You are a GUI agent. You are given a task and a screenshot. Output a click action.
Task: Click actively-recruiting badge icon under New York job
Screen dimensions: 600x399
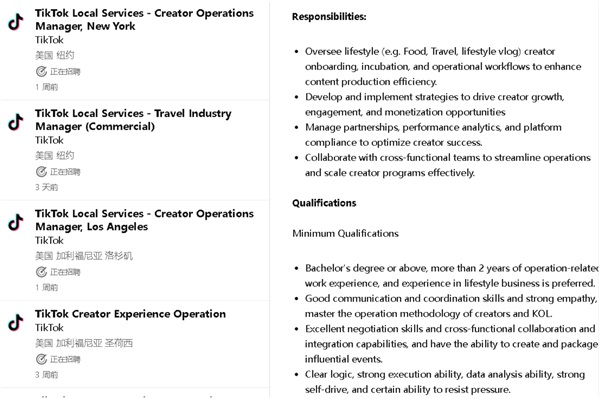pos(41,71)
